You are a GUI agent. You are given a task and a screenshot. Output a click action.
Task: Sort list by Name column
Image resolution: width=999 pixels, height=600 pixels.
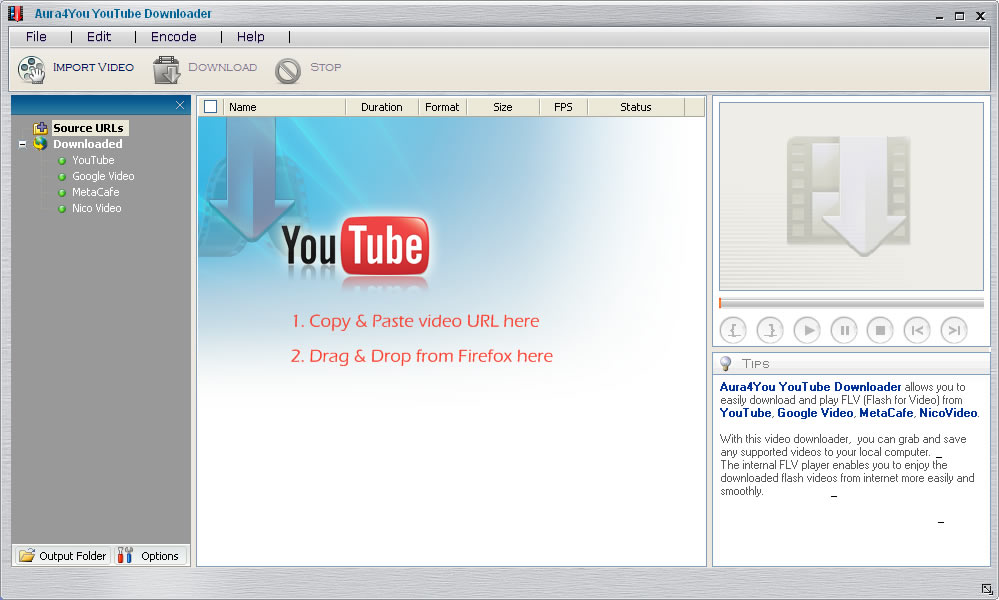[x=284, y=107]
